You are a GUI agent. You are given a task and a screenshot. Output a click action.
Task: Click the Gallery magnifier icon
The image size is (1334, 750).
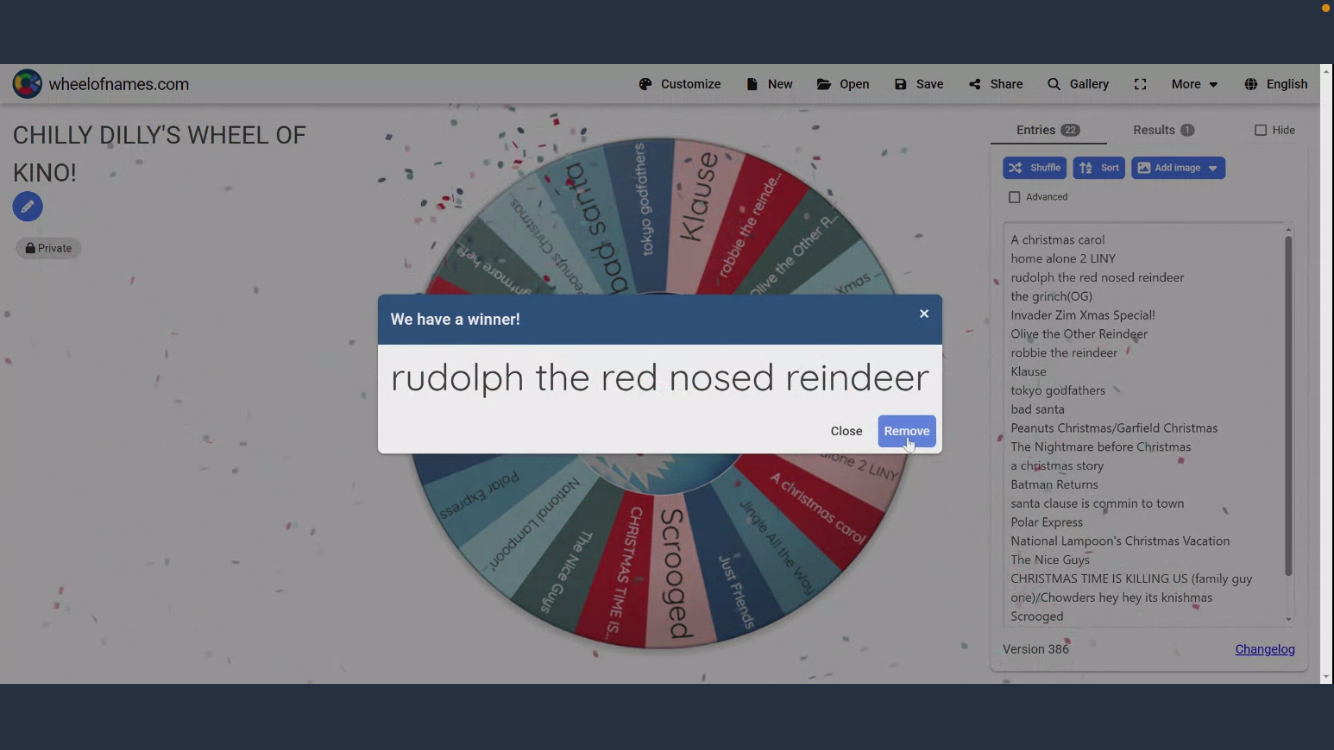point(1054,84)
